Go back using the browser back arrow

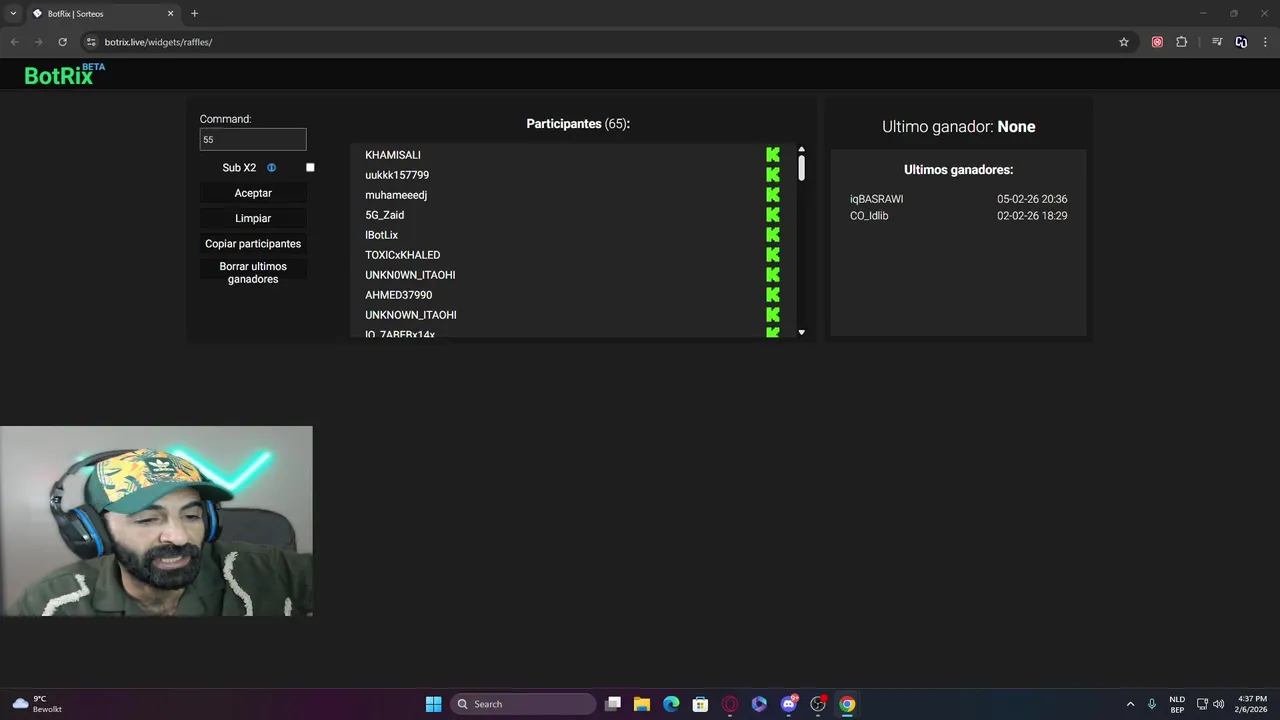(14, 42)
